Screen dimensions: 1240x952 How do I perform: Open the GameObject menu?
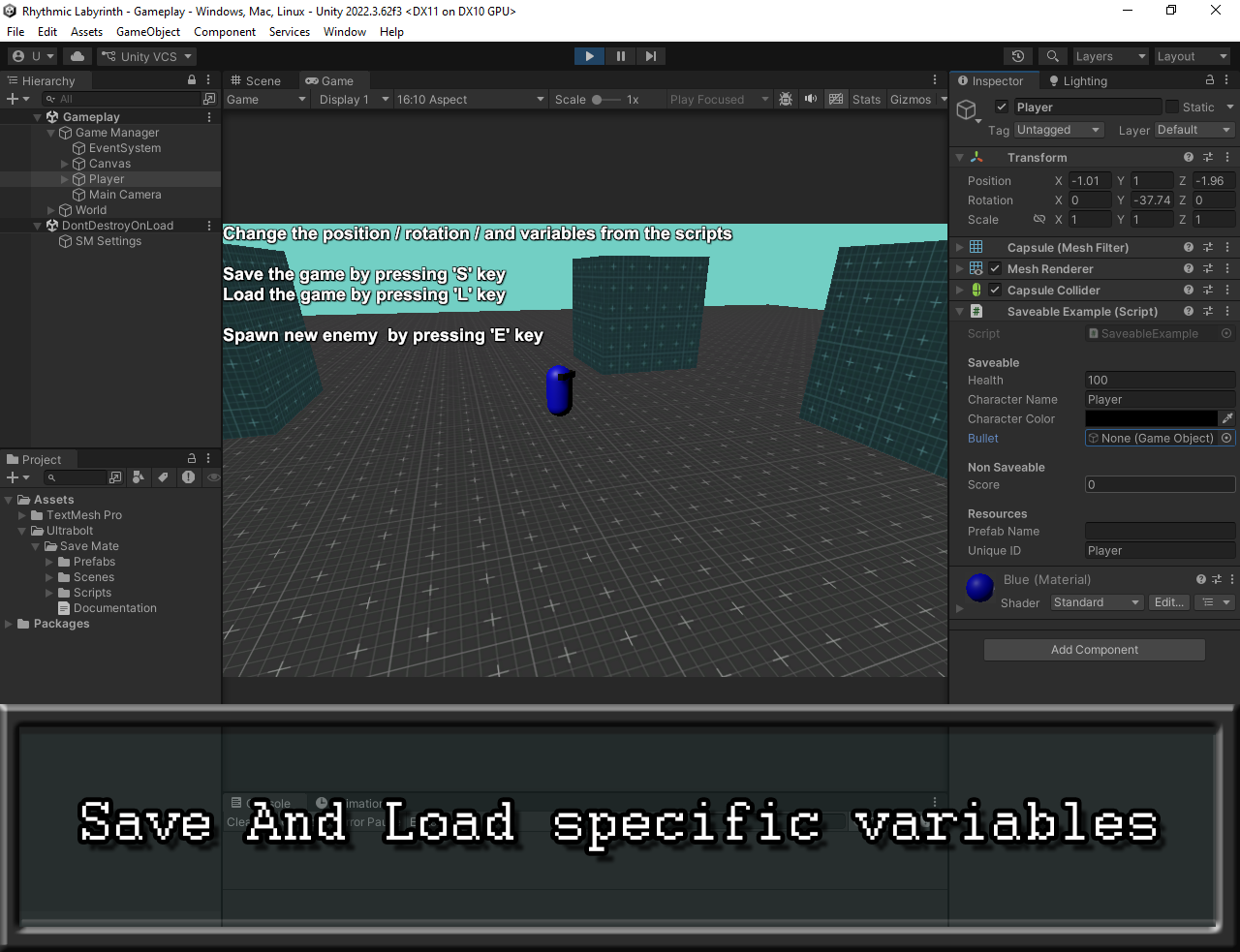148,32
